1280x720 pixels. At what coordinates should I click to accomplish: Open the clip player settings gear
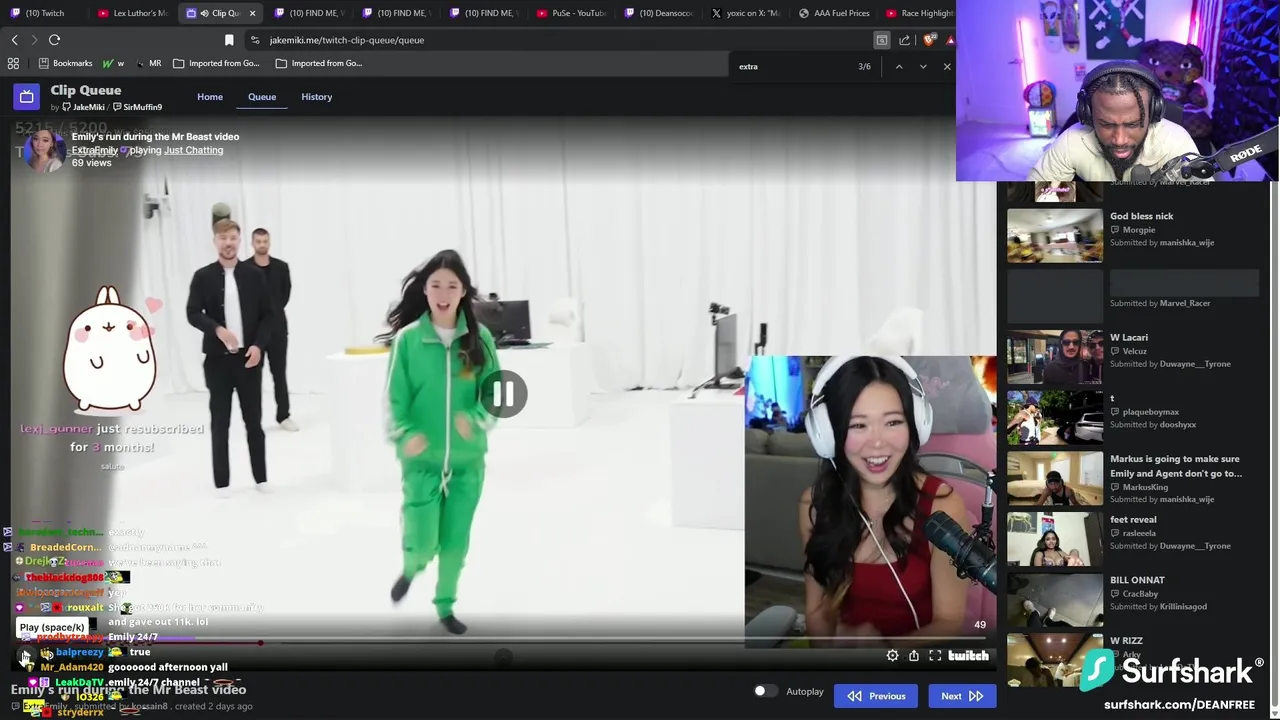point(892,656)
